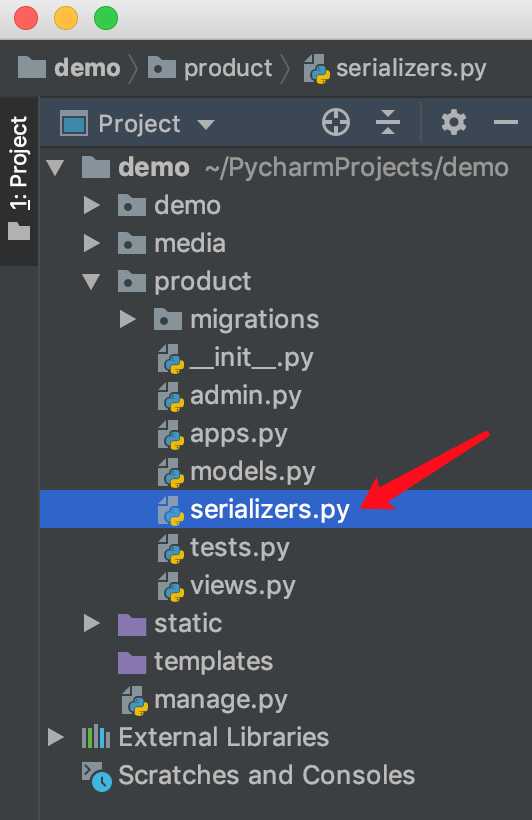Click the manage.py Python file icon

point(135,700)
